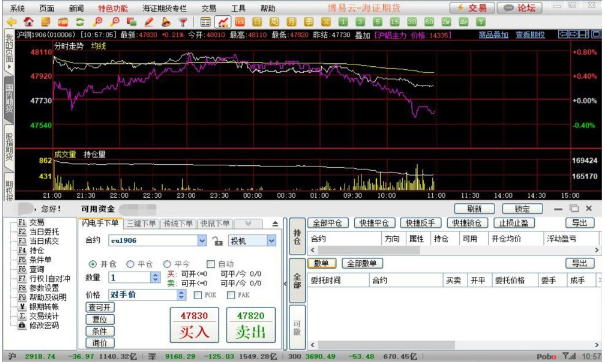Expand the 投机 dropdown

pos(271,240)
